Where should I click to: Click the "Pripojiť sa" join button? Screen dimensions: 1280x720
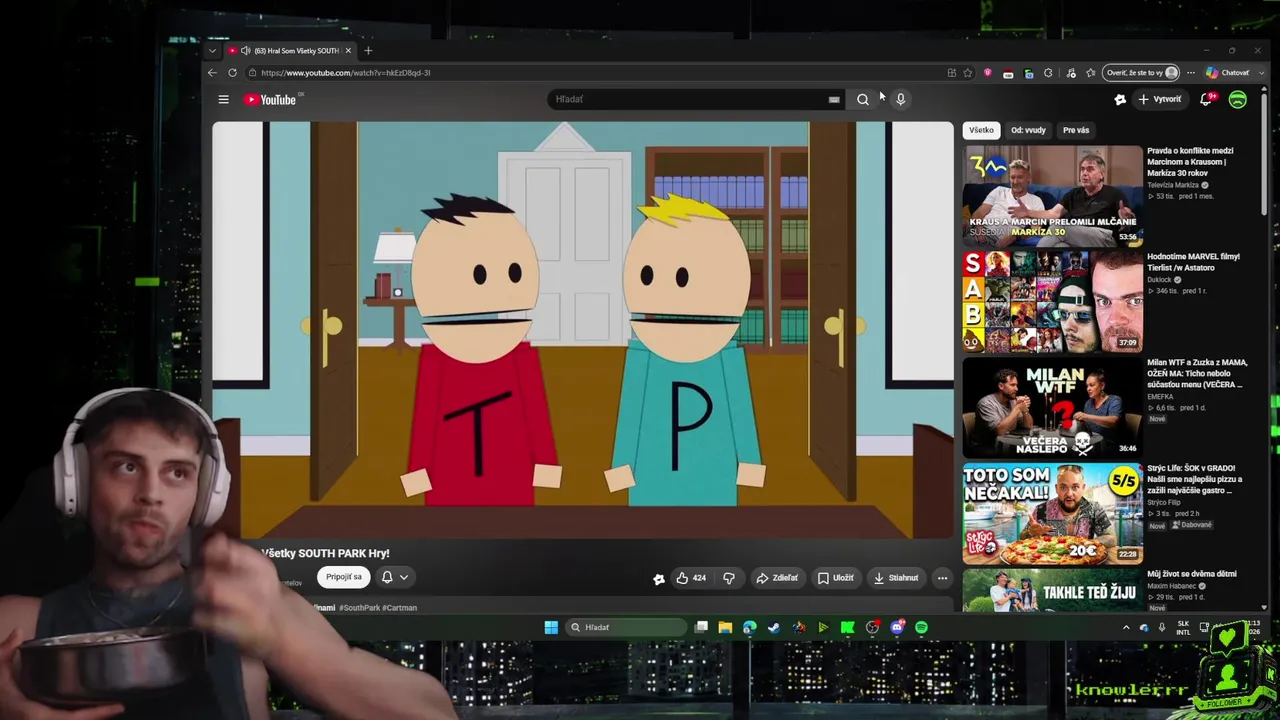(343, 577)
